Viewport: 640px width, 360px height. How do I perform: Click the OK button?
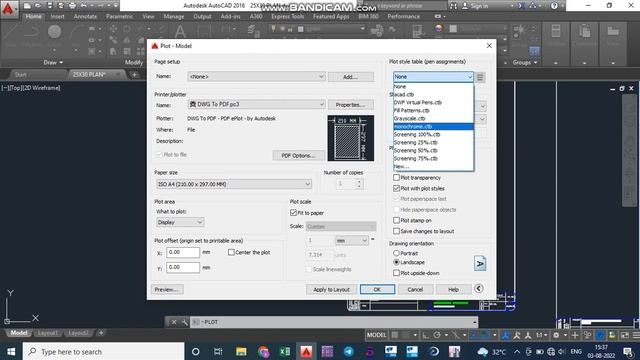tap(377, 289)
